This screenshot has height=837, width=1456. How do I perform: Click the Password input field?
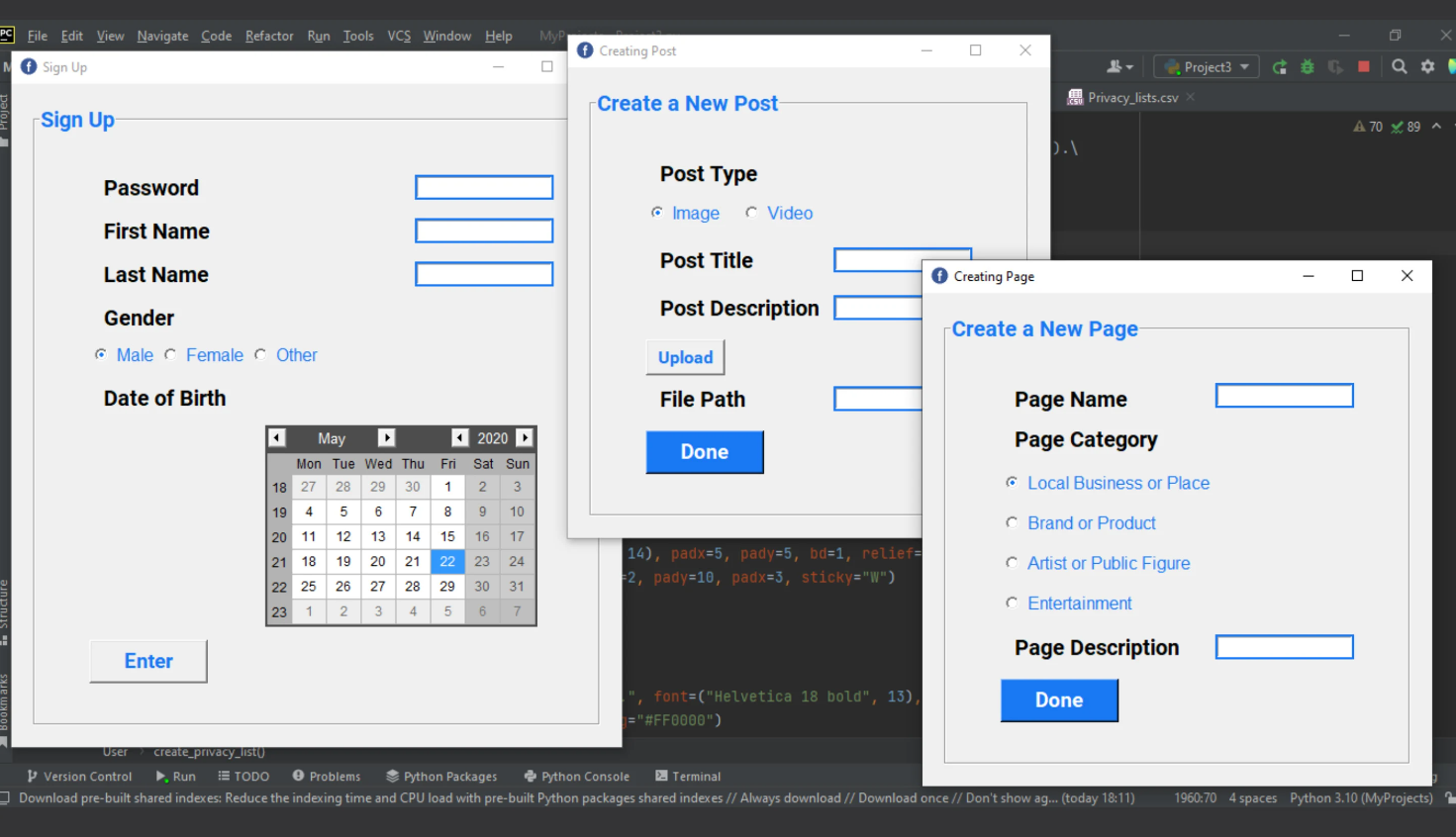pos(484,187)
